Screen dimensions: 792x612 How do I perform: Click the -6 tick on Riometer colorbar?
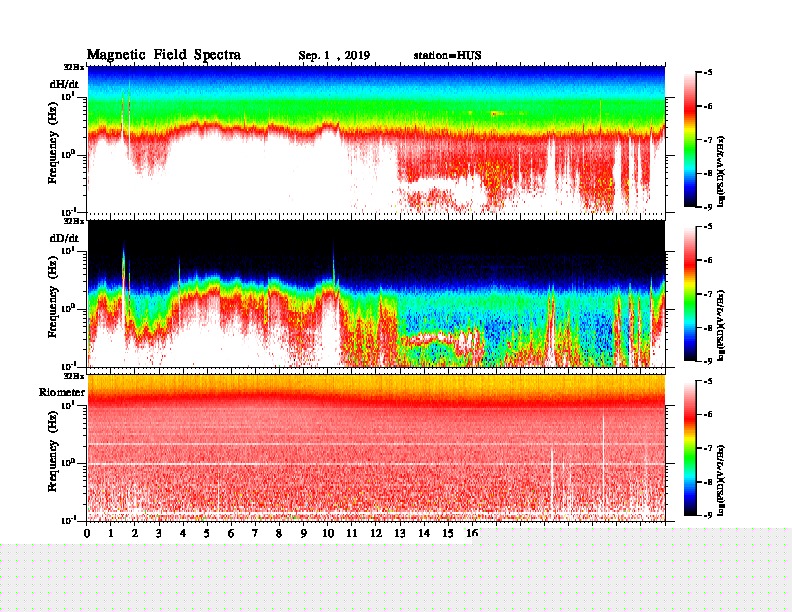[708, 415]
